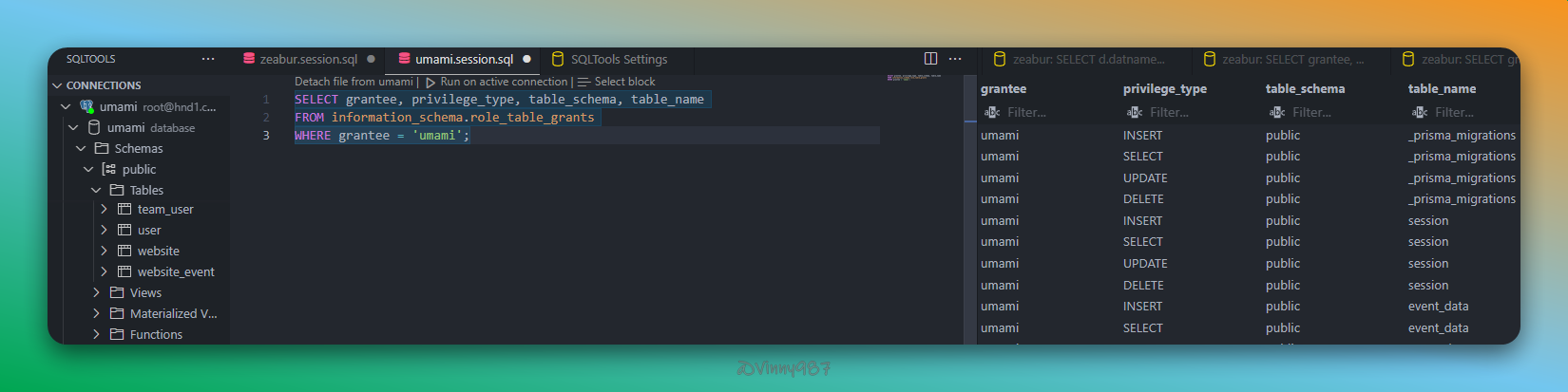Click the public schema icon
The image size is (1568, 392).
(109, 169)
